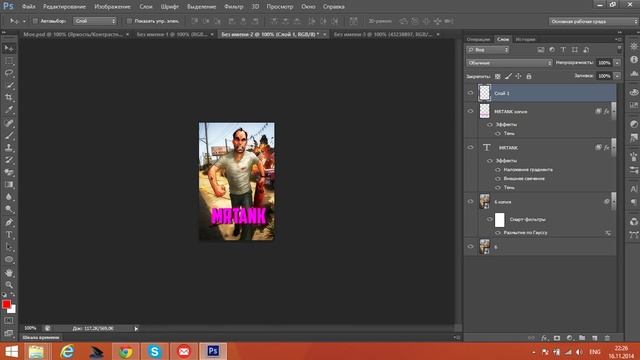
Task: Open blend mode dropdown Обычные
Action: 509,63
